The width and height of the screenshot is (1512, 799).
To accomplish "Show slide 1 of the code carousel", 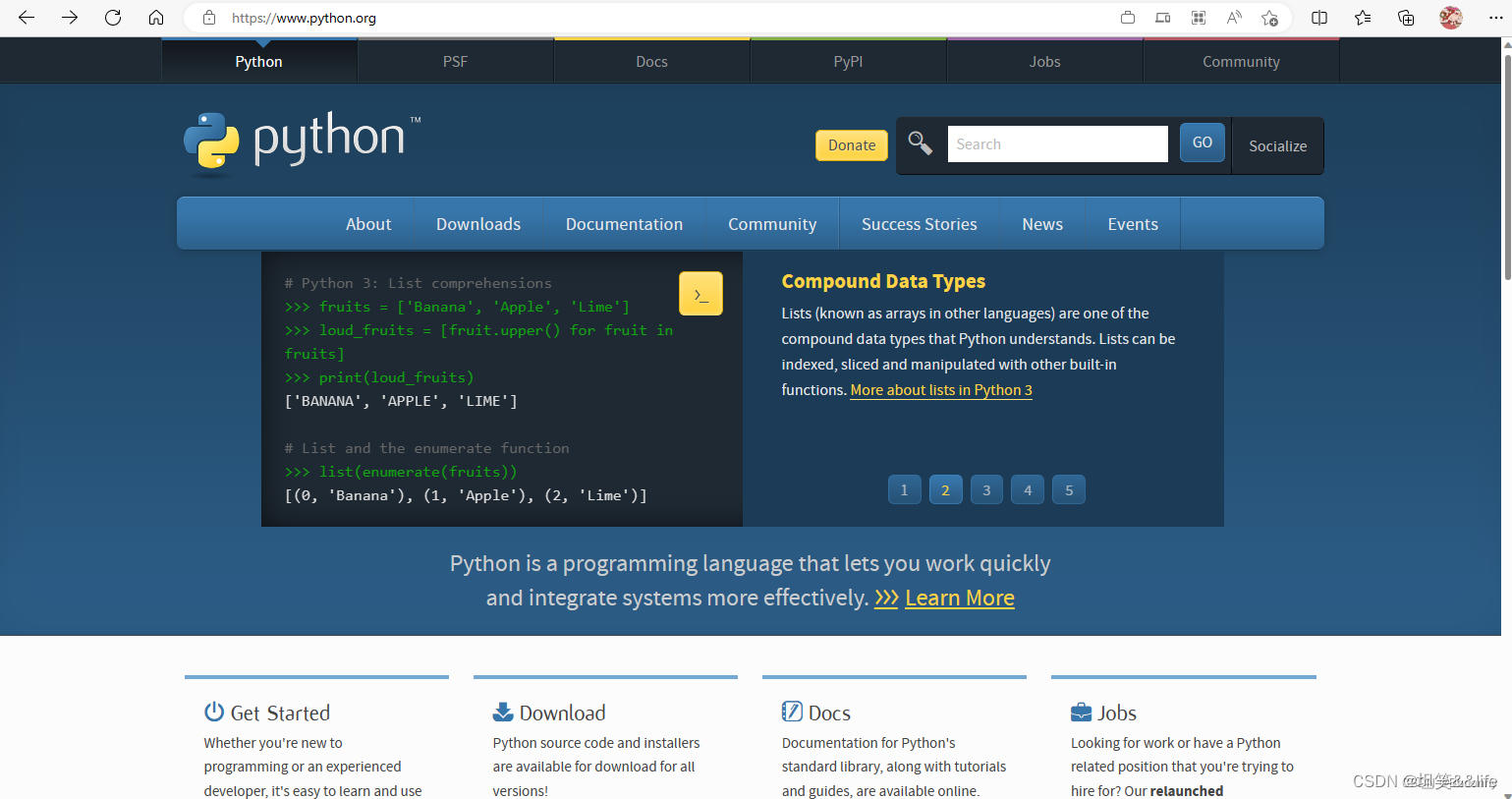I will coord(905,489).
